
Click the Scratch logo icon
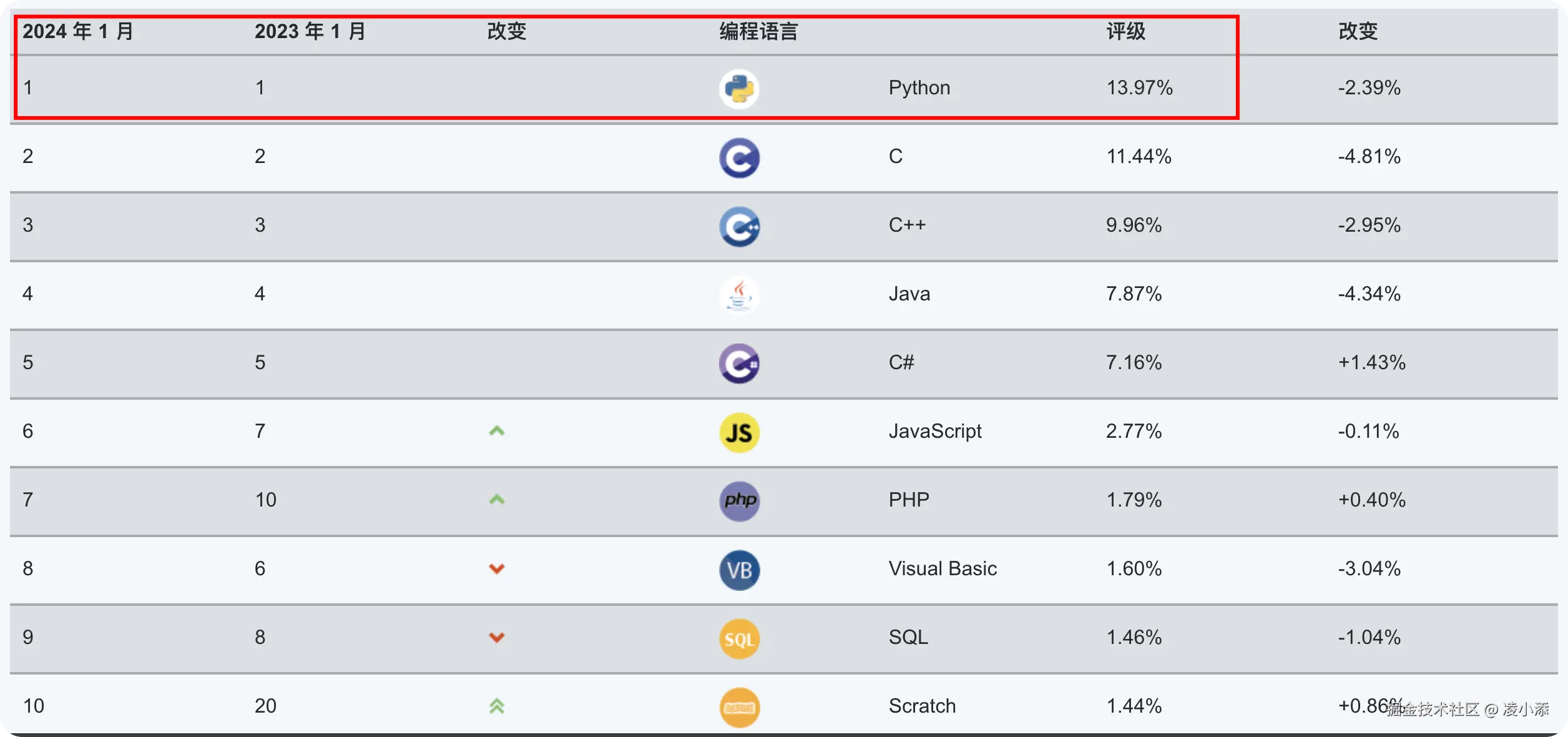click(x=739, y=707)
